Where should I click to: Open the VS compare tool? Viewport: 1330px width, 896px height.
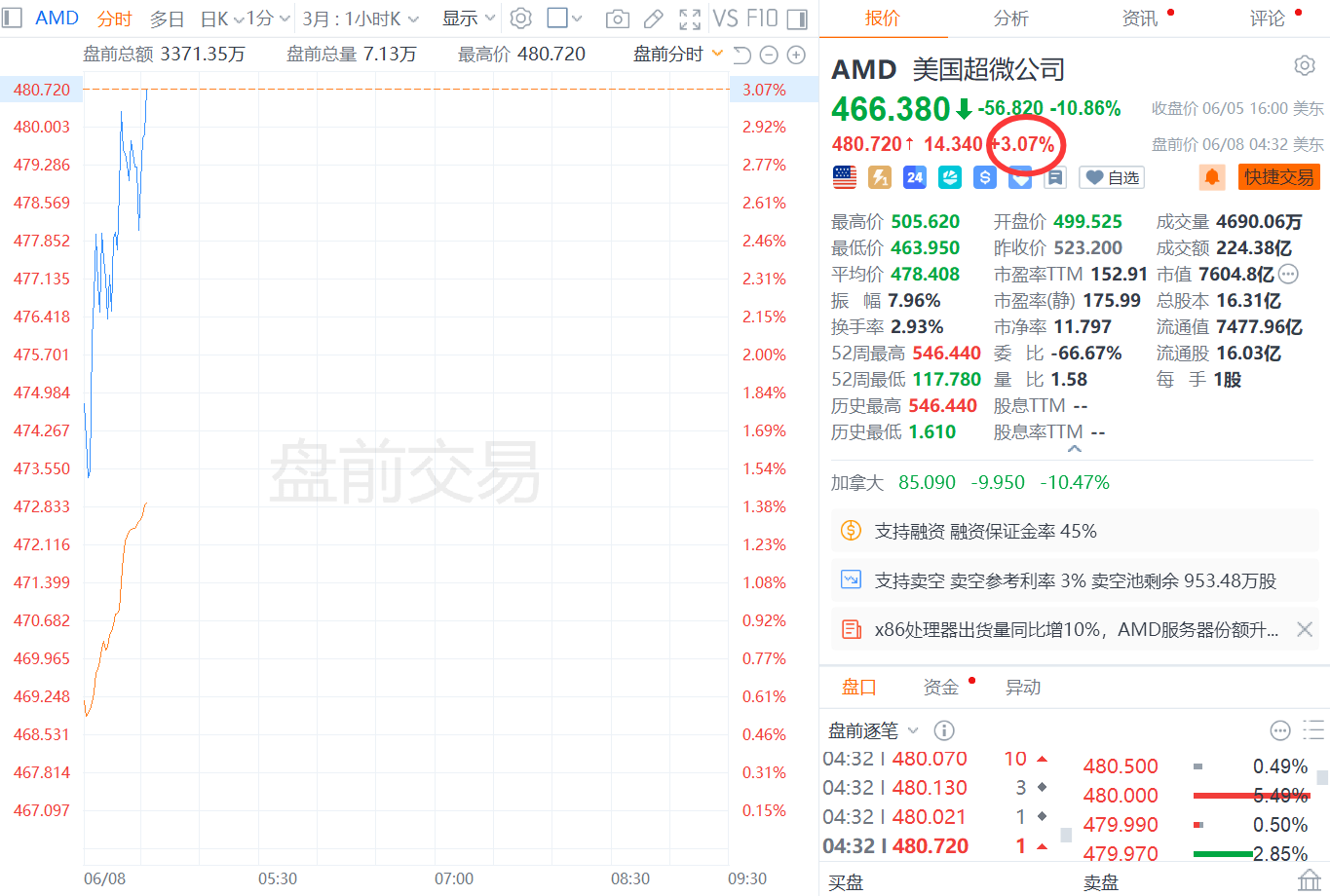(725, 19)
